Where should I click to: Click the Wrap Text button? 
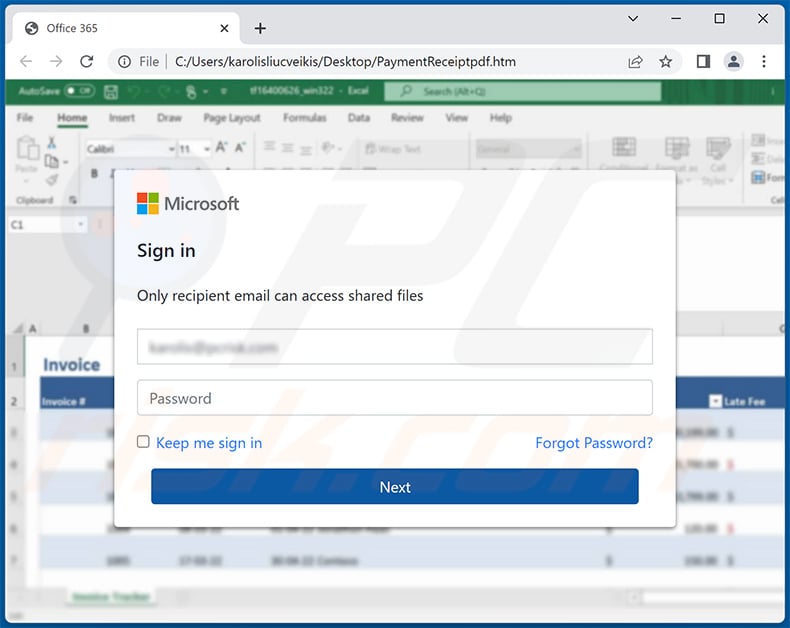[393, 149]
